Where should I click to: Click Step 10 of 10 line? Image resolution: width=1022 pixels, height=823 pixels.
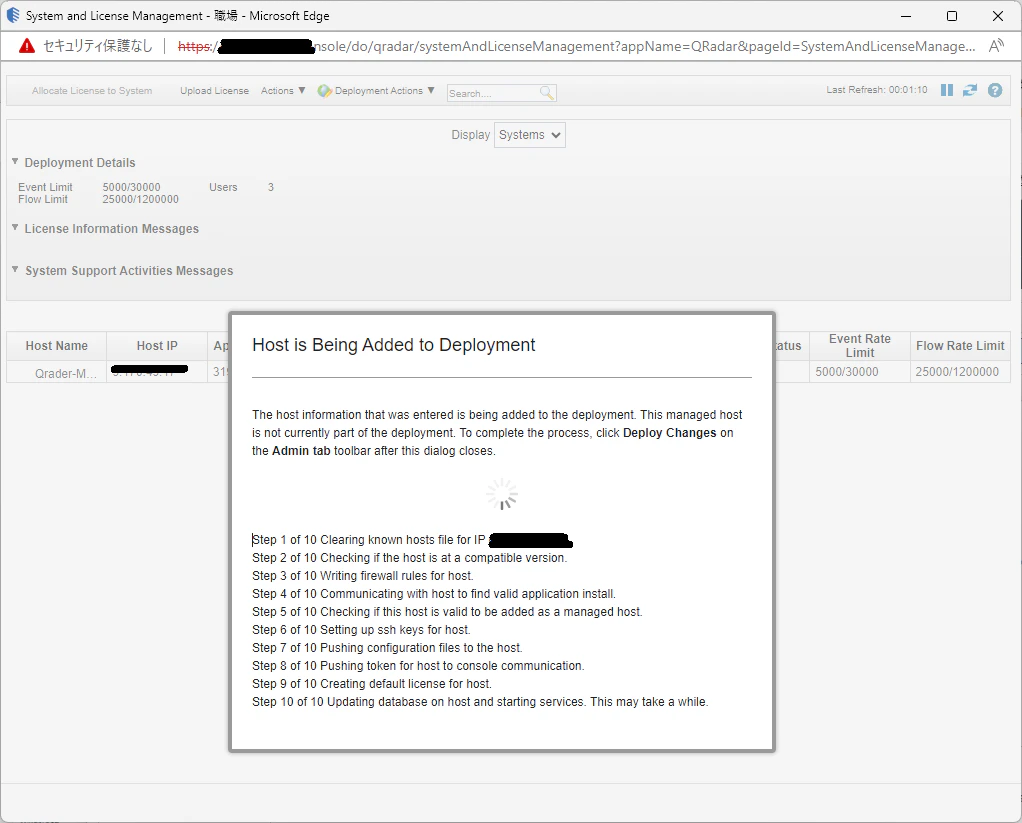coord(480,702)
